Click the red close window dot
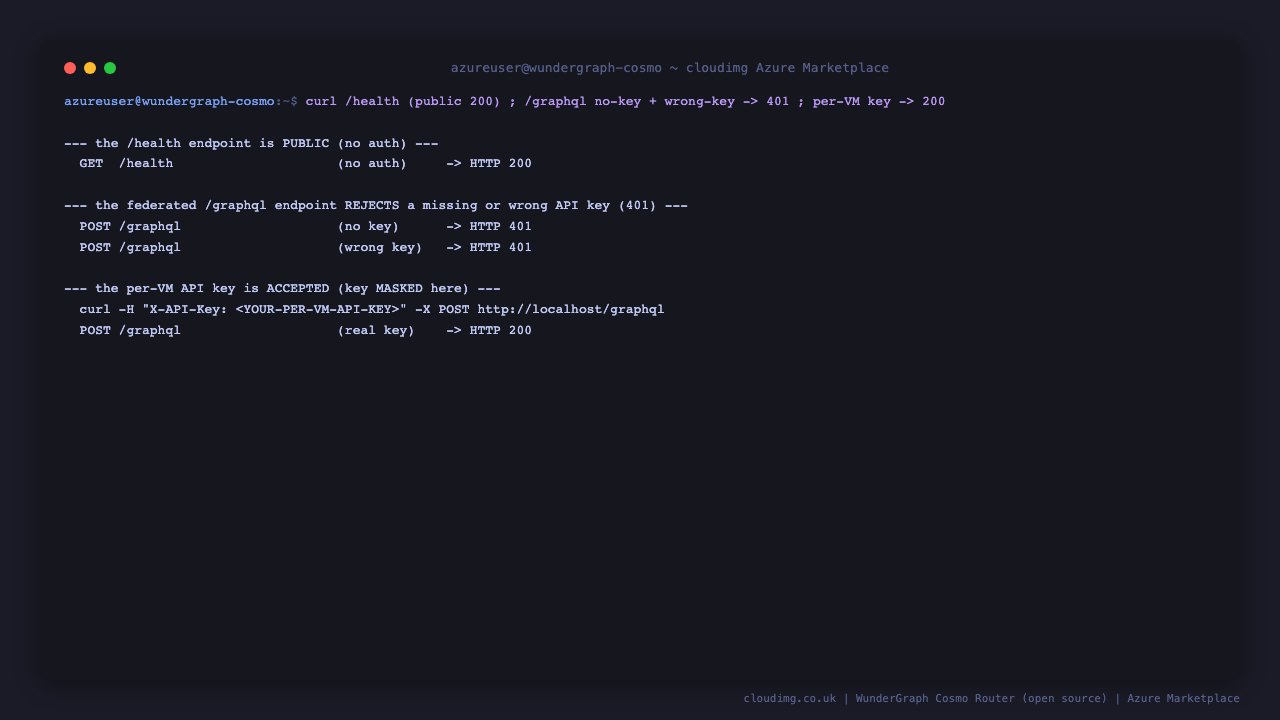 click(x=70, y=68)
